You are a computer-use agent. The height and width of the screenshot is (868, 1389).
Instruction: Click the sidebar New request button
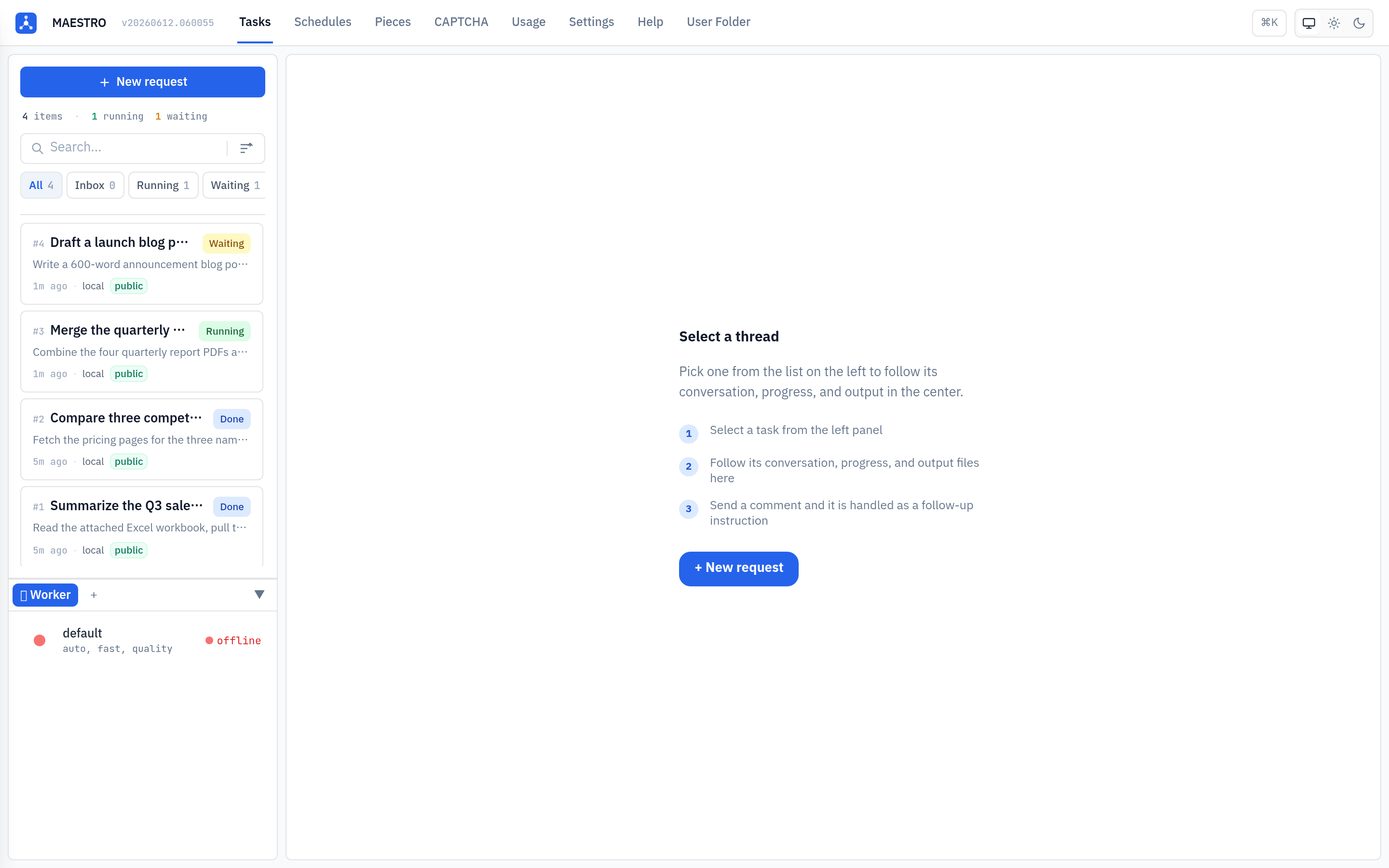tap(142, 82)
